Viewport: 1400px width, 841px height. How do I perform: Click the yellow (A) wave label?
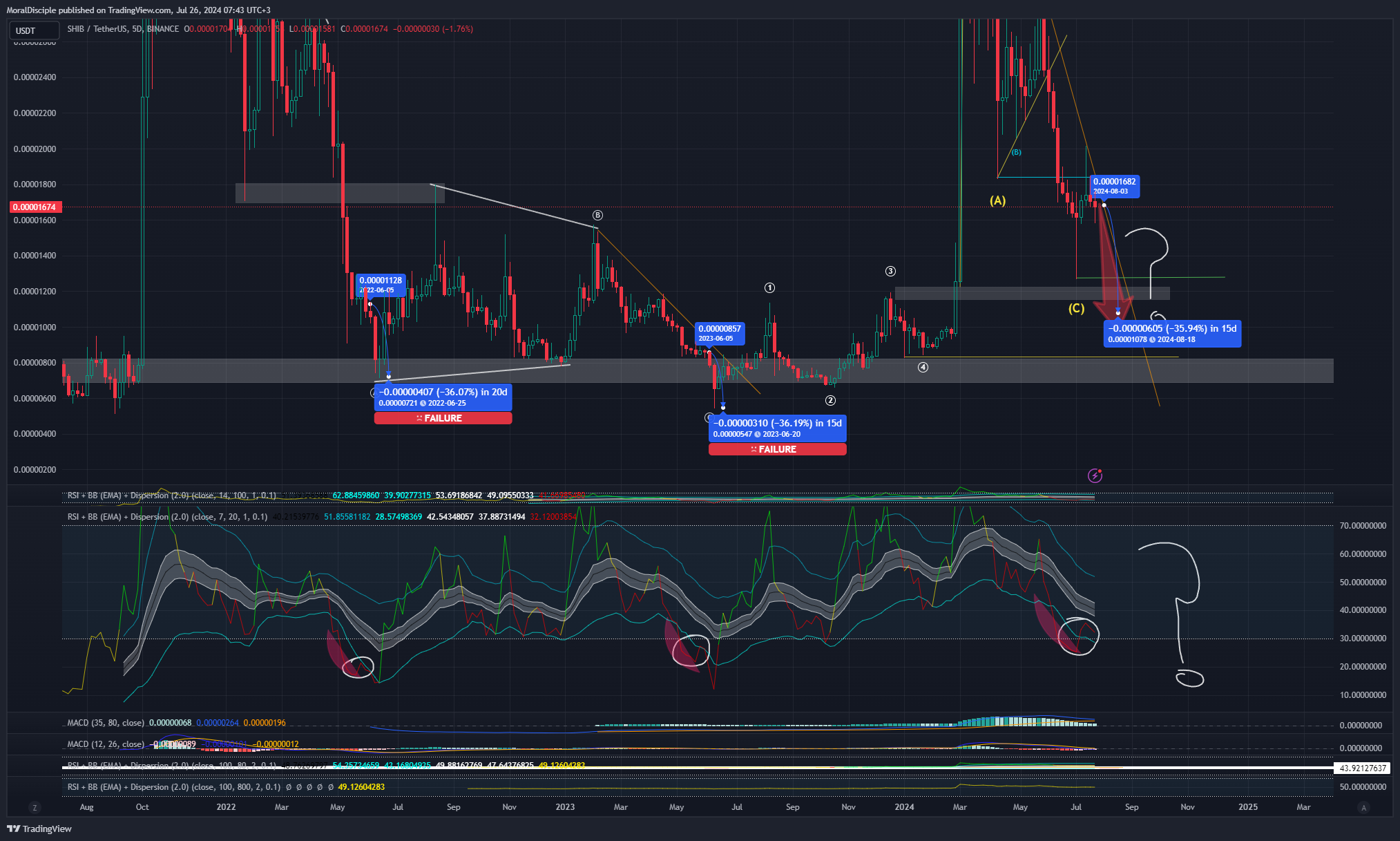997,200
